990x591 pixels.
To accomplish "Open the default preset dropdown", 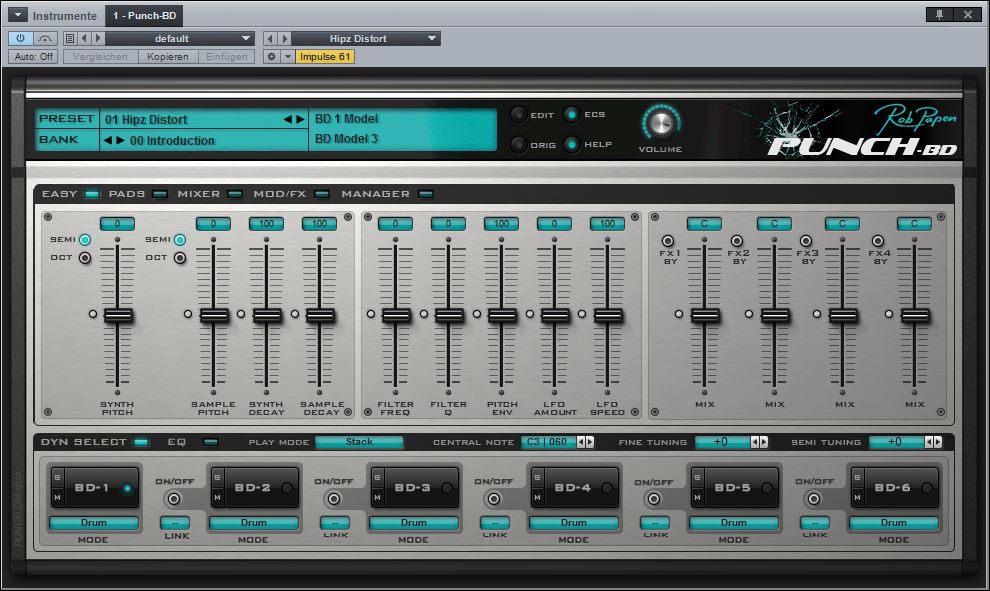I will pyautogui.click(x=180, y=39).
